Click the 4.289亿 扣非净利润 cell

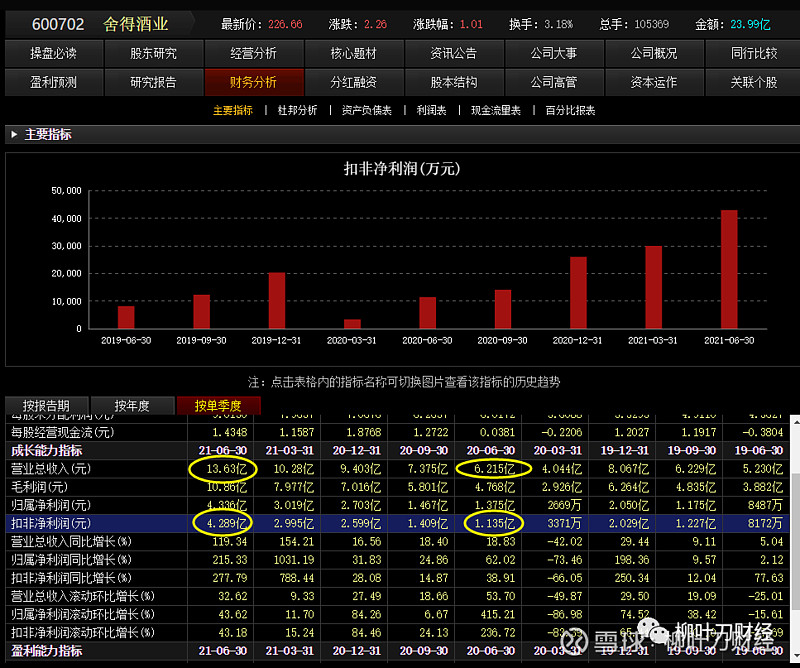[x=227, y=524]
